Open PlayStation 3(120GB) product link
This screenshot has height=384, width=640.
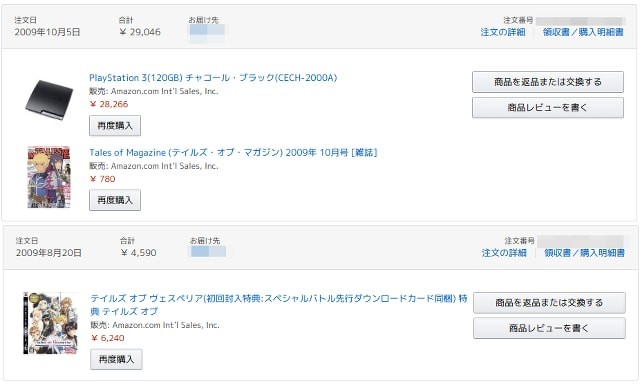tap(213, 78)
